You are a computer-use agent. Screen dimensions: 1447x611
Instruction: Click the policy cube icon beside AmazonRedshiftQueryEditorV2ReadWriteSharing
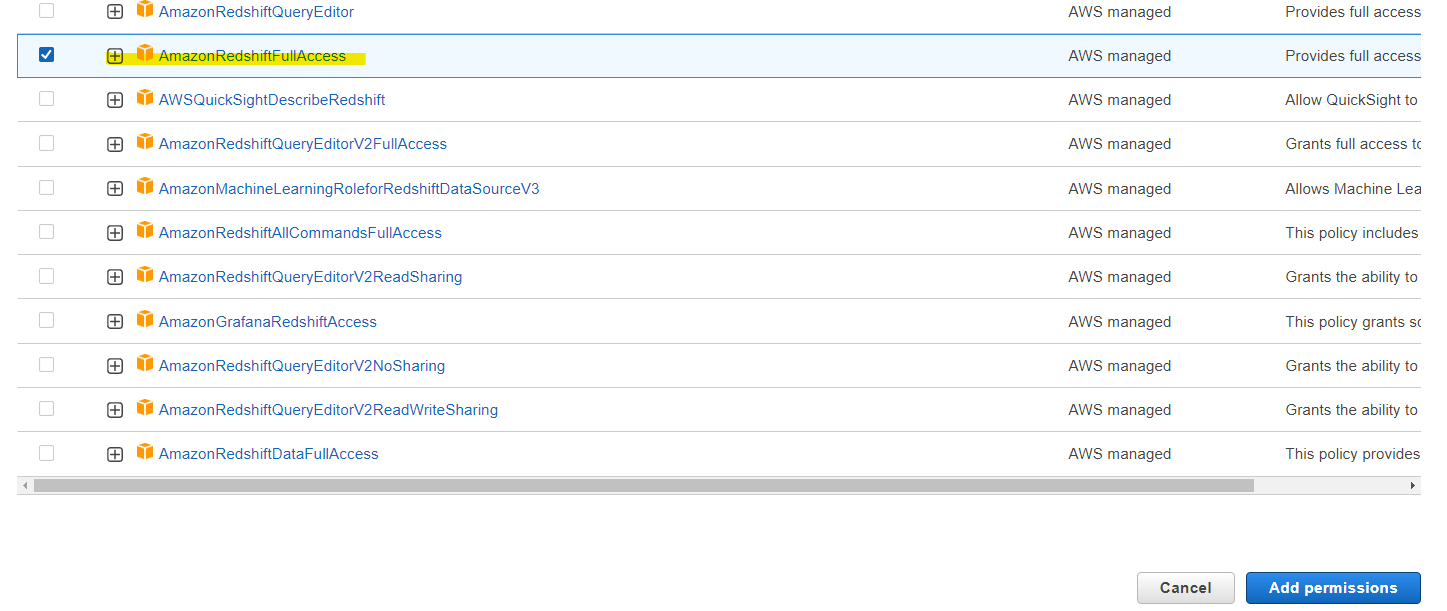click(145, 408)
